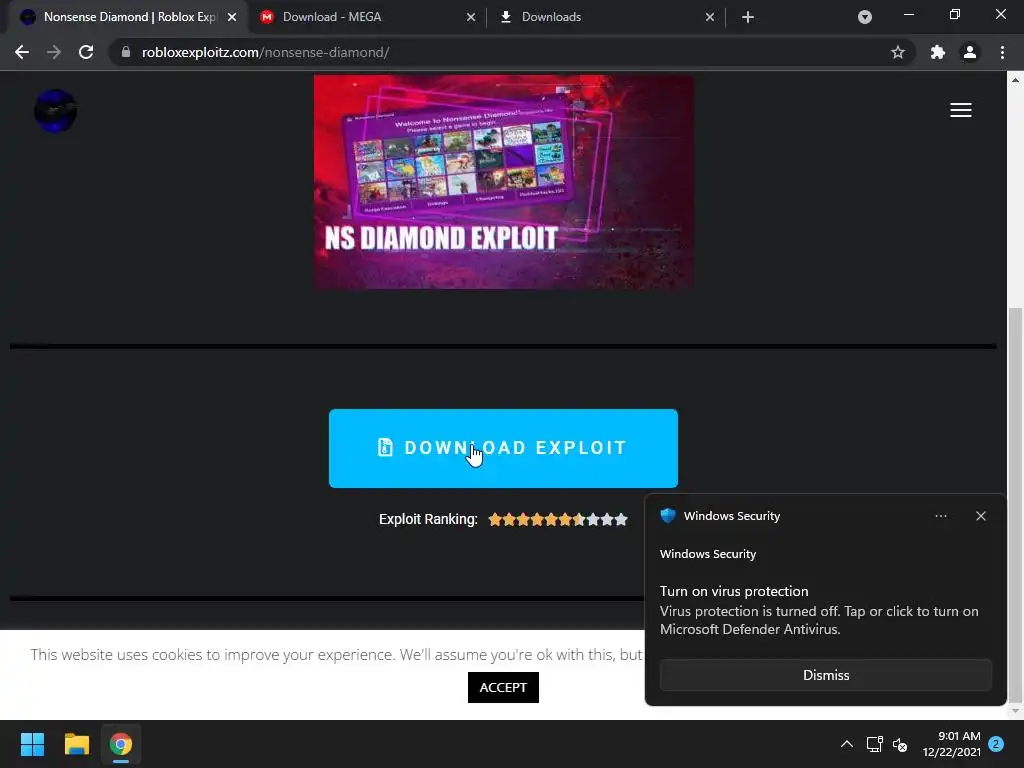Open the Chrome extensions puzzle icon
The image size is (1024, 768).
coord(938,52)
